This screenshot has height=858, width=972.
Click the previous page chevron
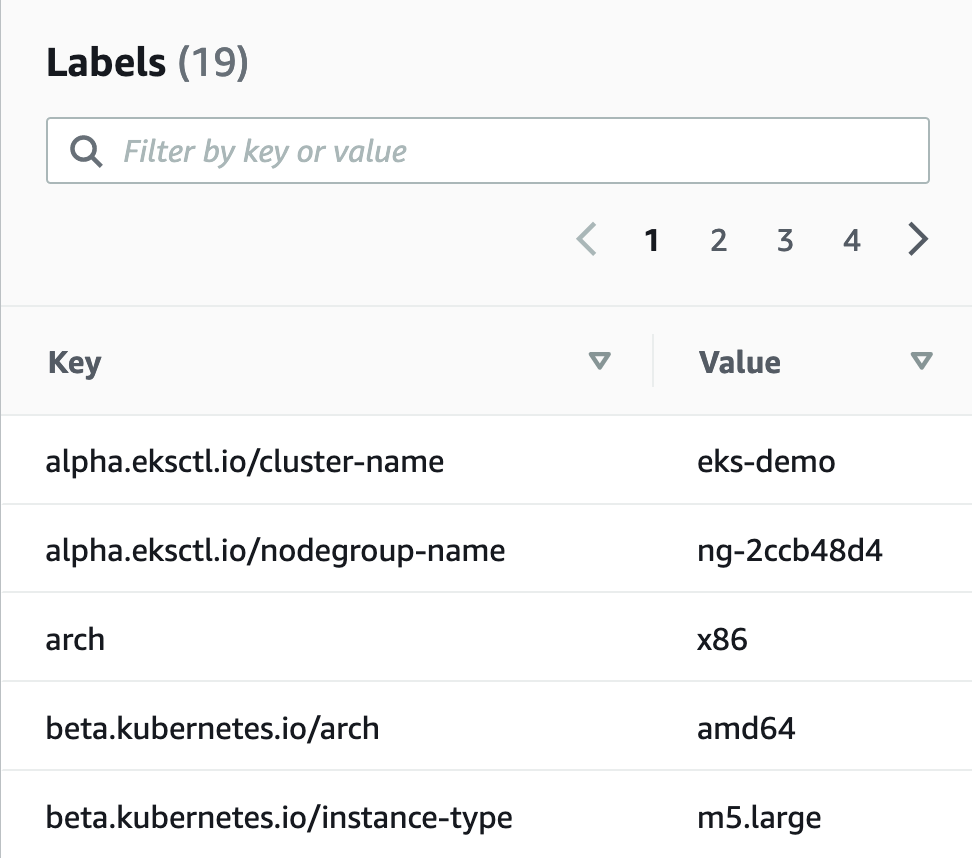point(587,240)
